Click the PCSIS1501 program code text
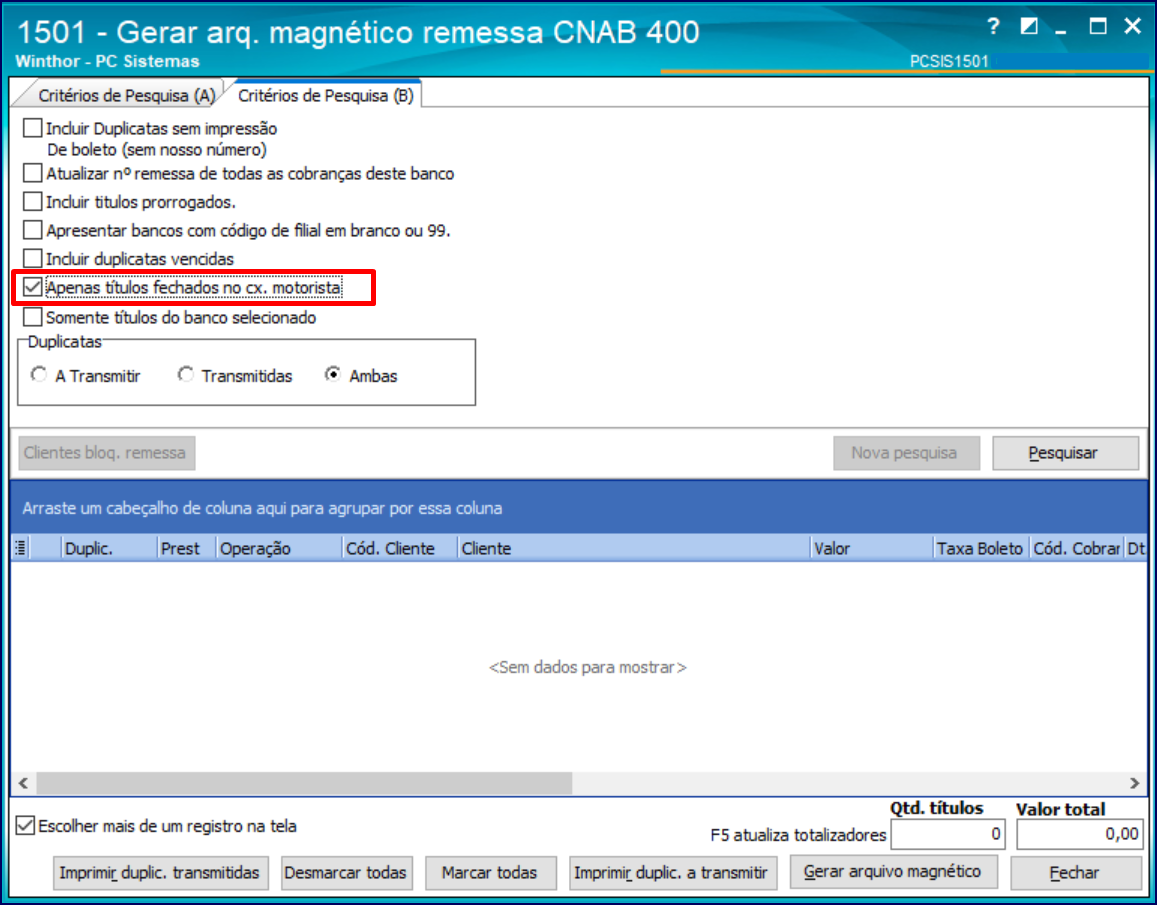The height and width of the screenshot is (905, 1157). [948, 61]
